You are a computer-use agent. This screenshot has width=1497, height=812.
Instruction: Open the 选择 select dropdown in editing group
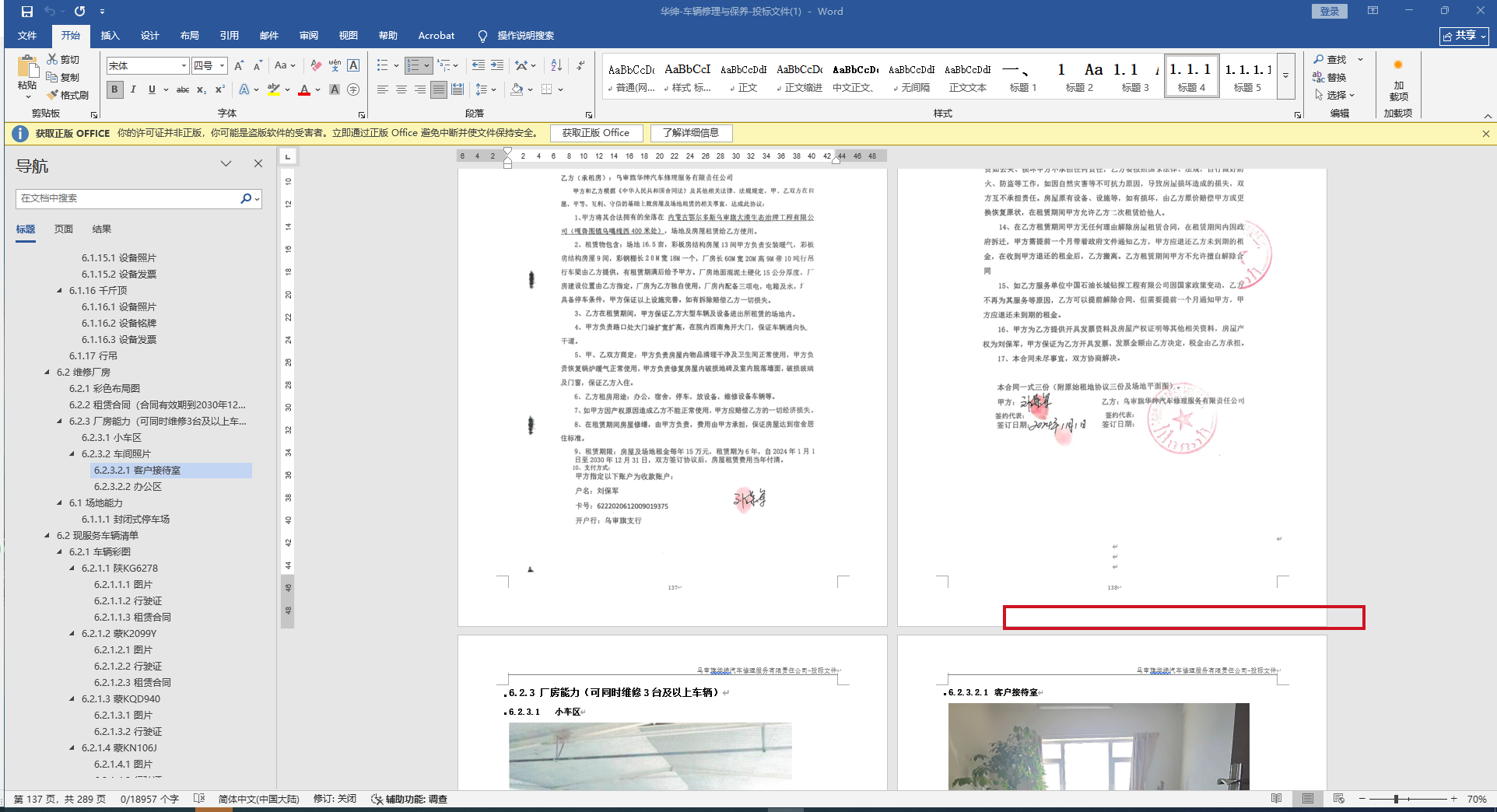tap(1335, 95)
